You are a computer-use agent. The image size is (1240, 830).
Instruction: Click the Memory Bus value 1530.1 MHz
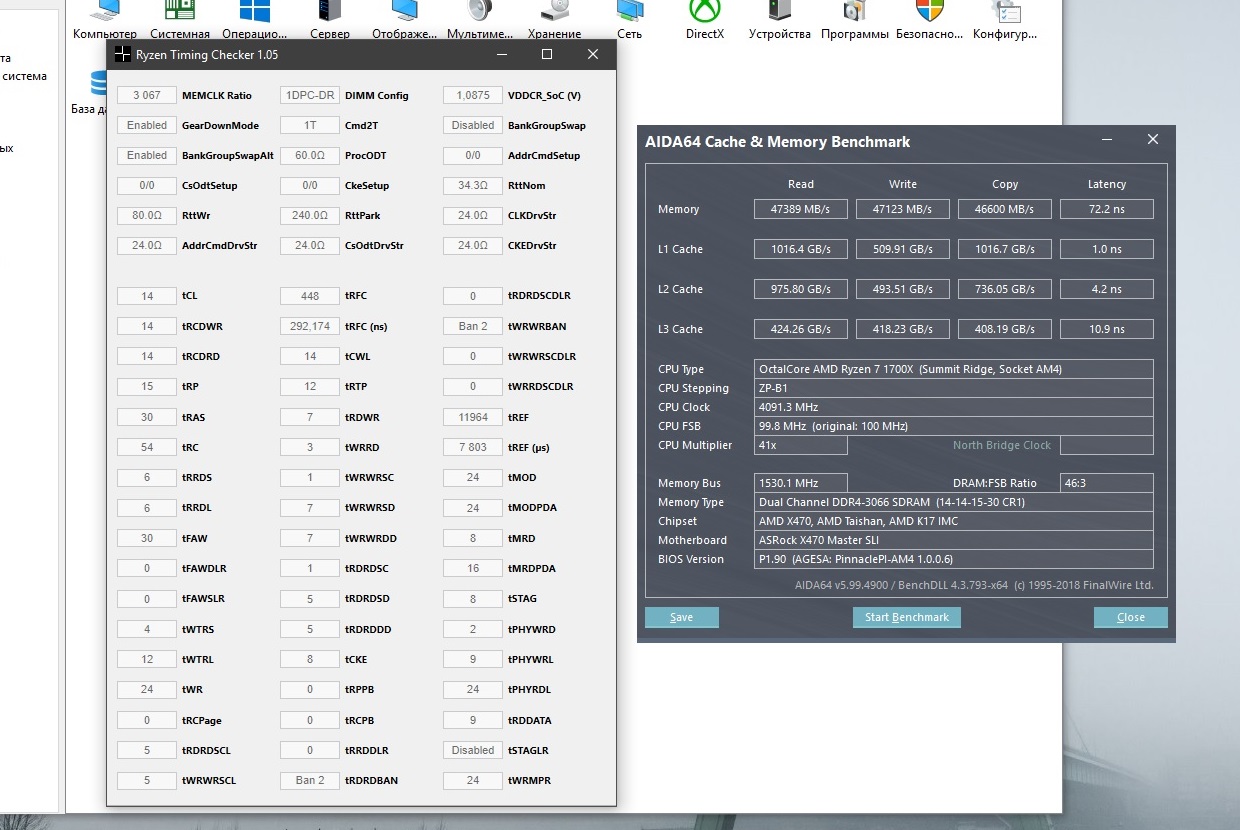[x=801, y=483]
